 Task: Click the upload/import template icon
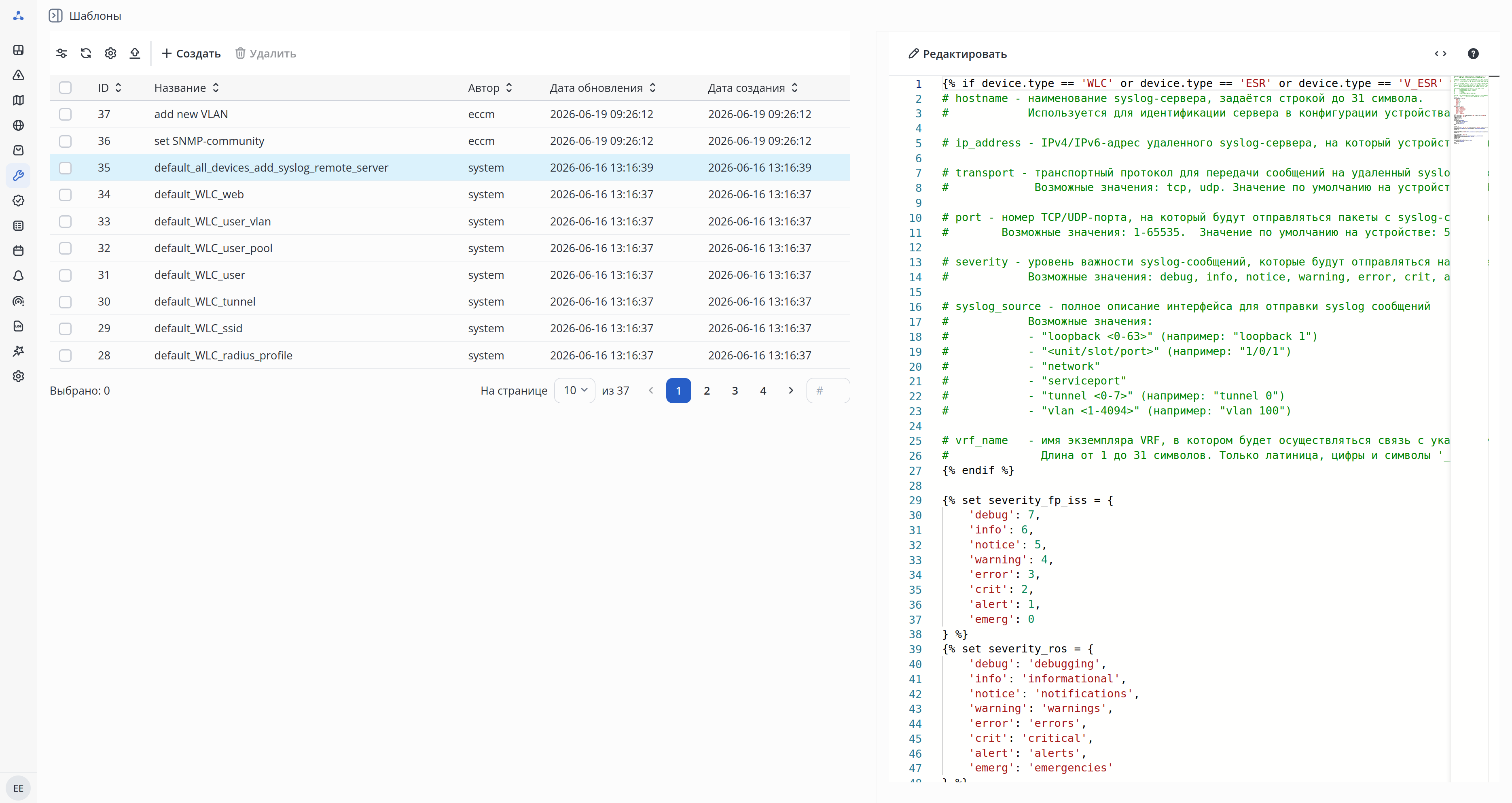135,53
